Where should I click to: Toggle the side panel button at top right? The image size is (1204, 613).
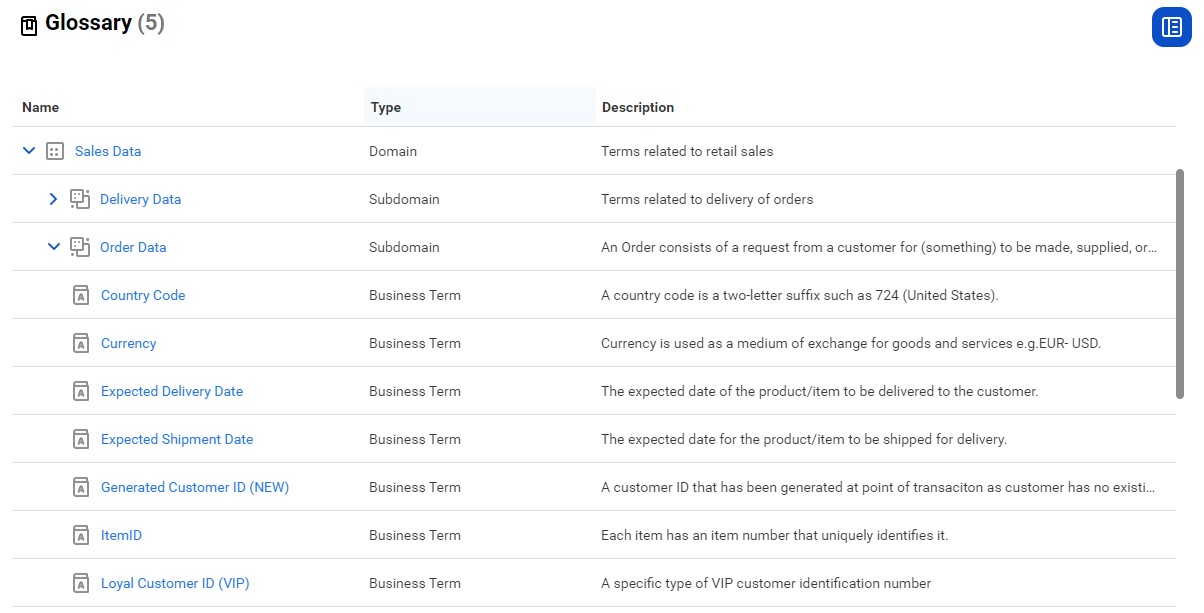1171,27
